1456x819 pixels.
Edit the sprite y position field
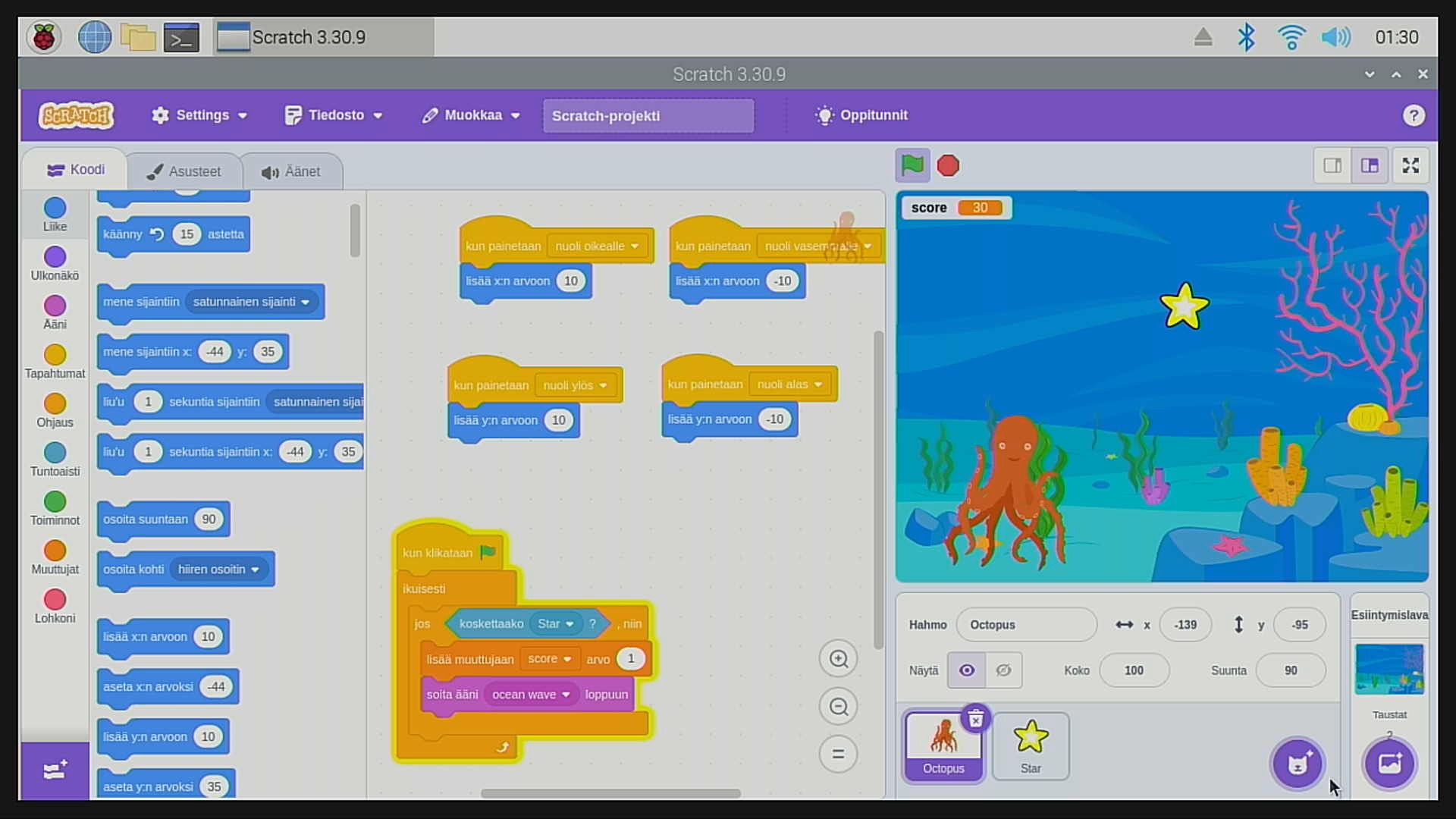point(1300,625)
